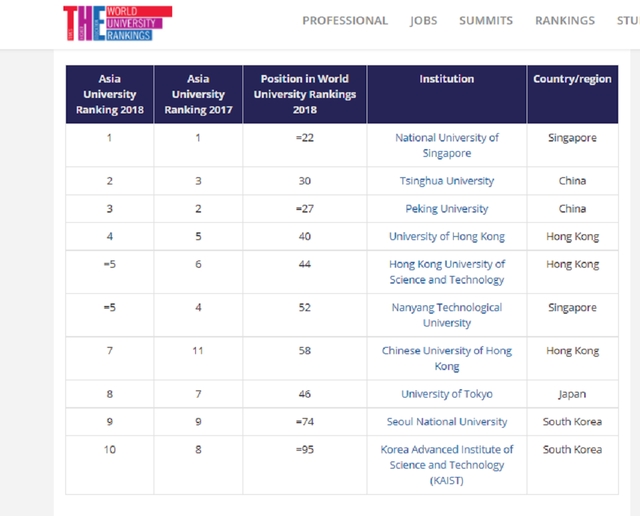This screenshot has width=640, height=516.
Task: Click the Japan country cell
Action: pyautogui.click(x=572, y=394)
